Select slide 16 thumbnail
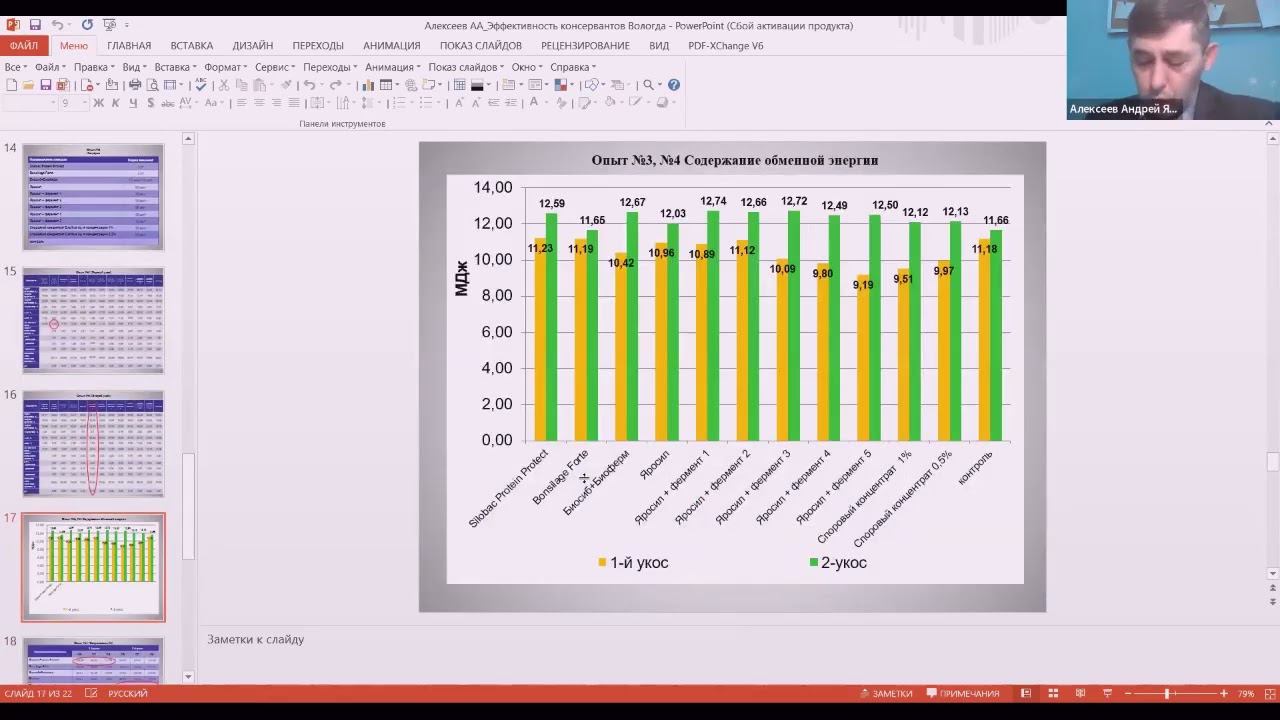Viewport: 1280px width, 720px height. click(93, 443)
